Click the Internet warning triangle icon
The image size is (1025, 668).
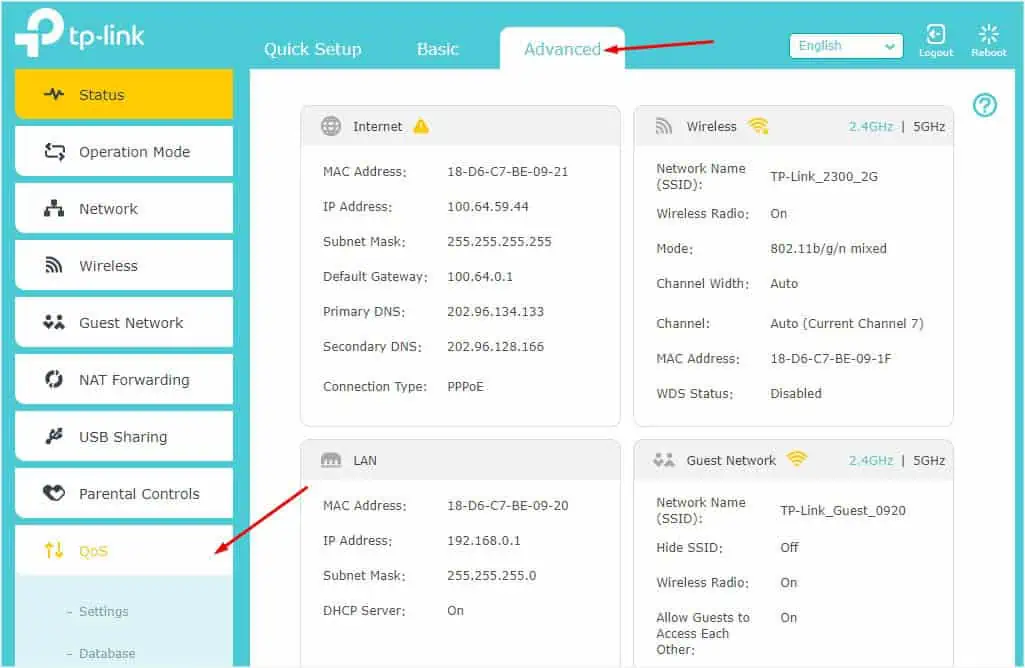[421, 127]
